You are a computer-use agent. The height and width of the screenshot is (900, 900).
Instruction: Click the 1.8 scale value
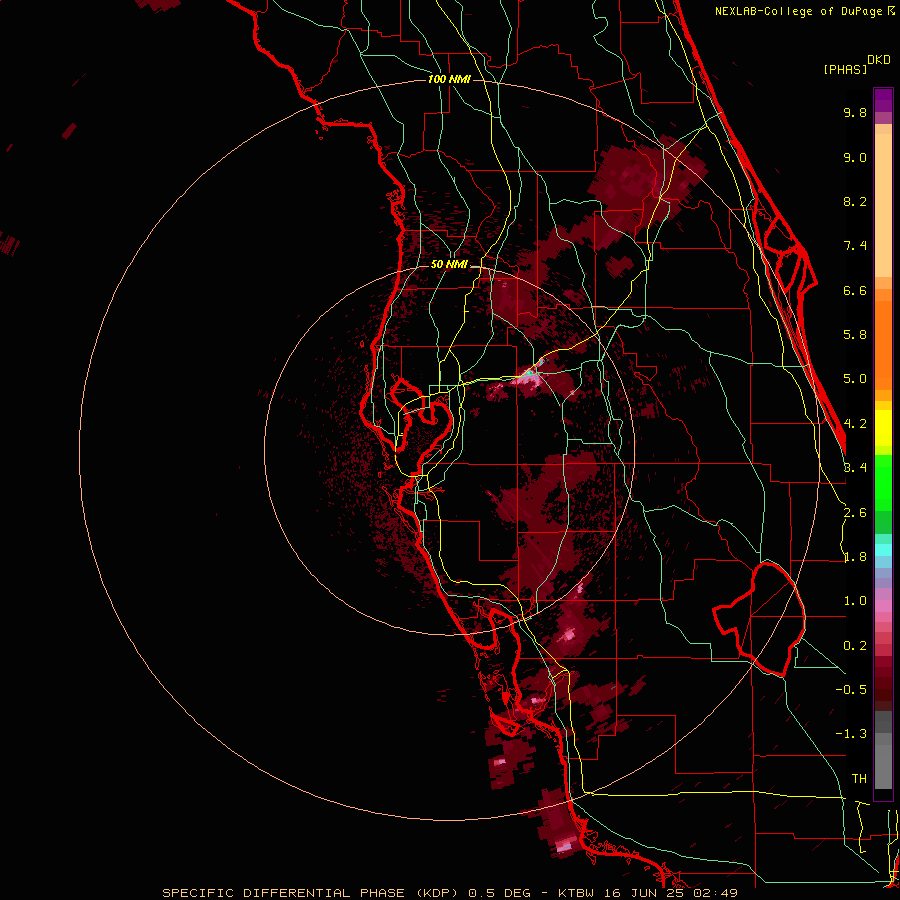[855, 557]
